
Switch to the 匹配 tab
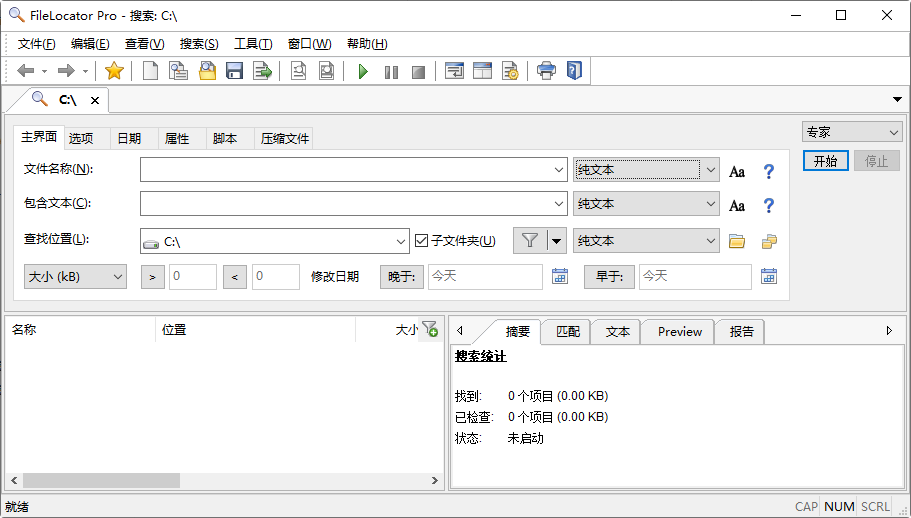coord(568,332)
